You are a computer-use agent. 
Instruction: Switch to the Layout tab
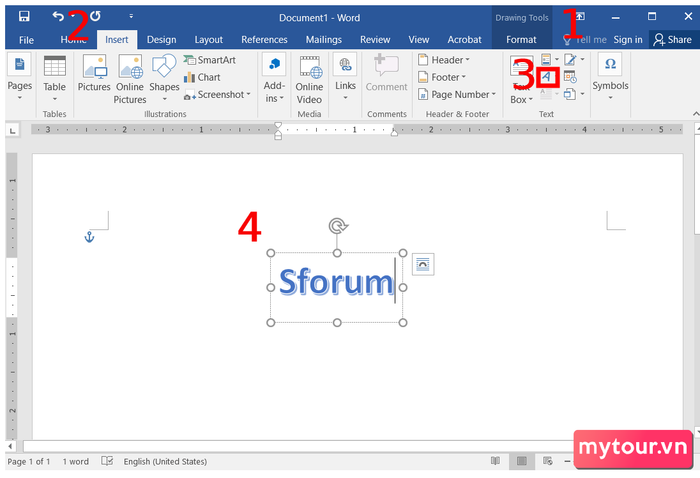(x=208, y=40)
